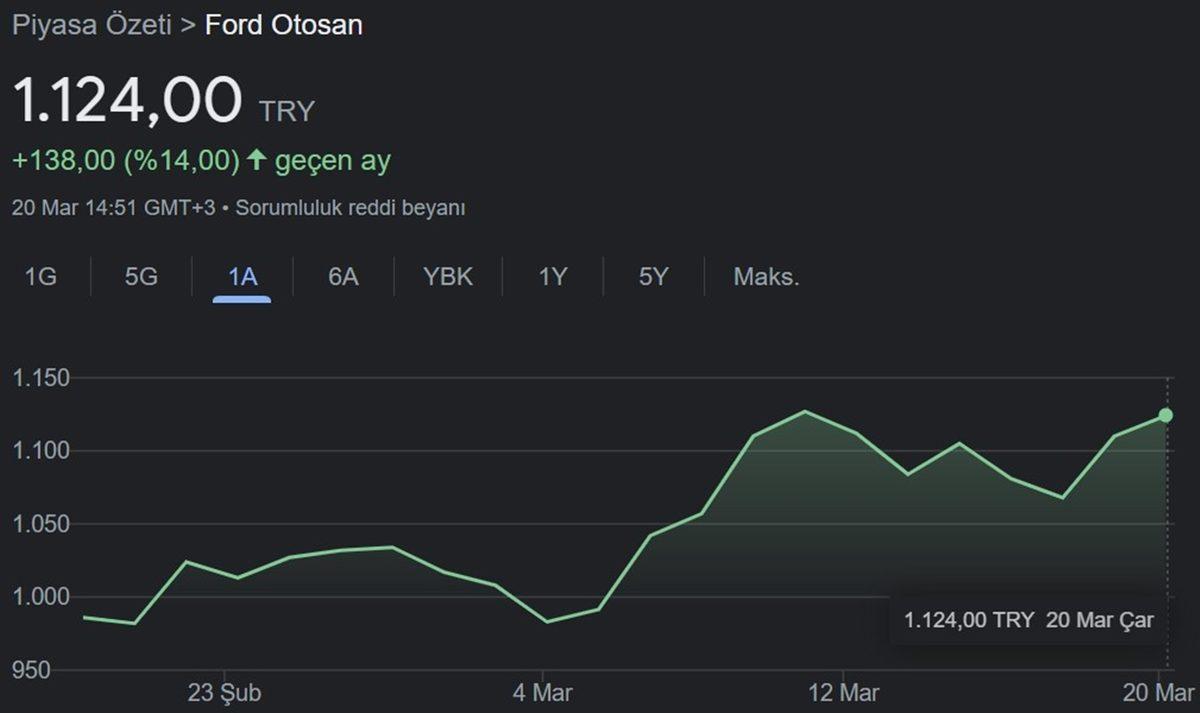Screen dimensions: 1200x713
Task: Click the 1.150 price axis label
Action: click(x=40, y=379)
